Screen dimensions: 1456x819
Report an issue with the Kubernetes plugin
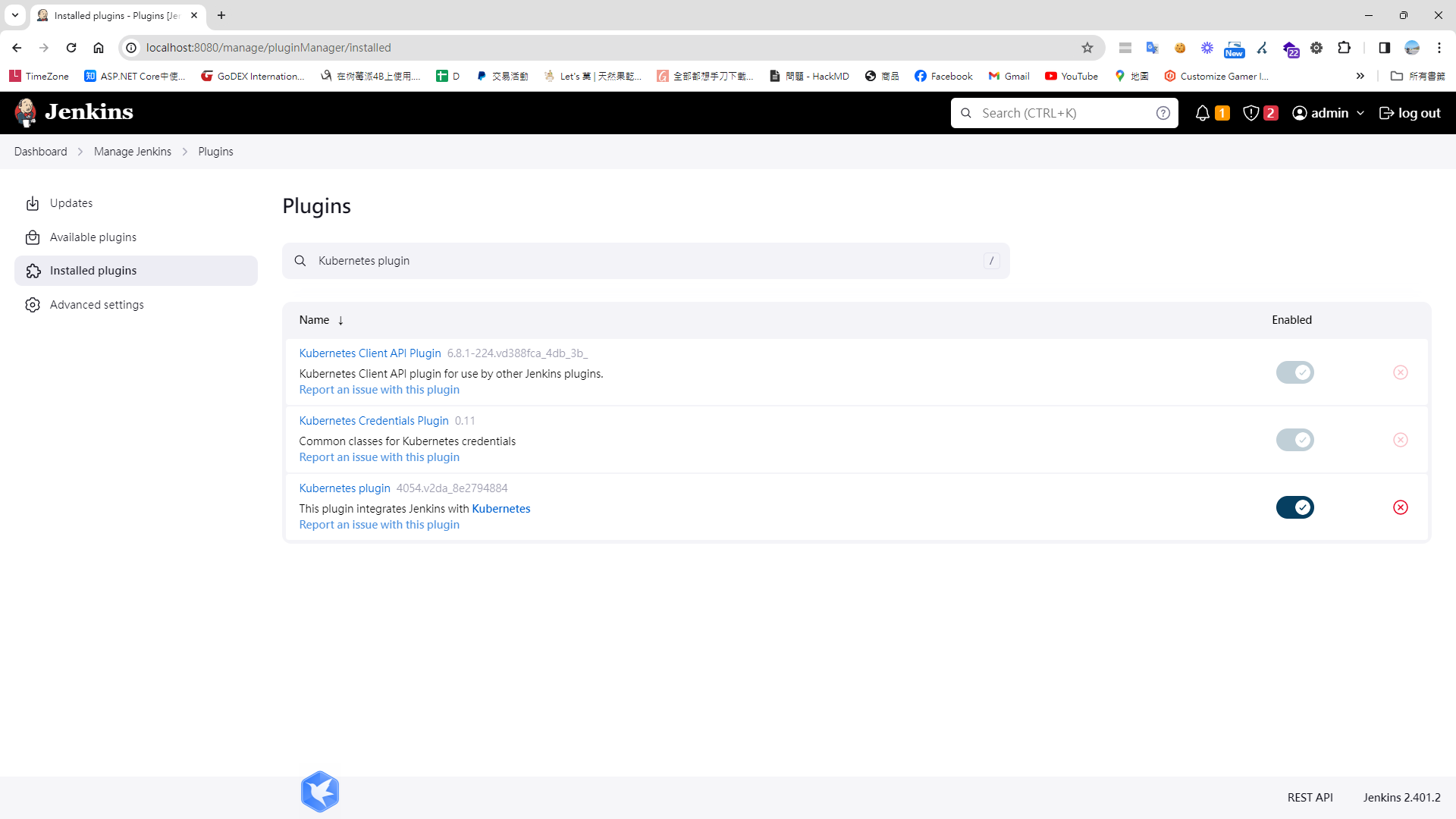click(379, 524)
